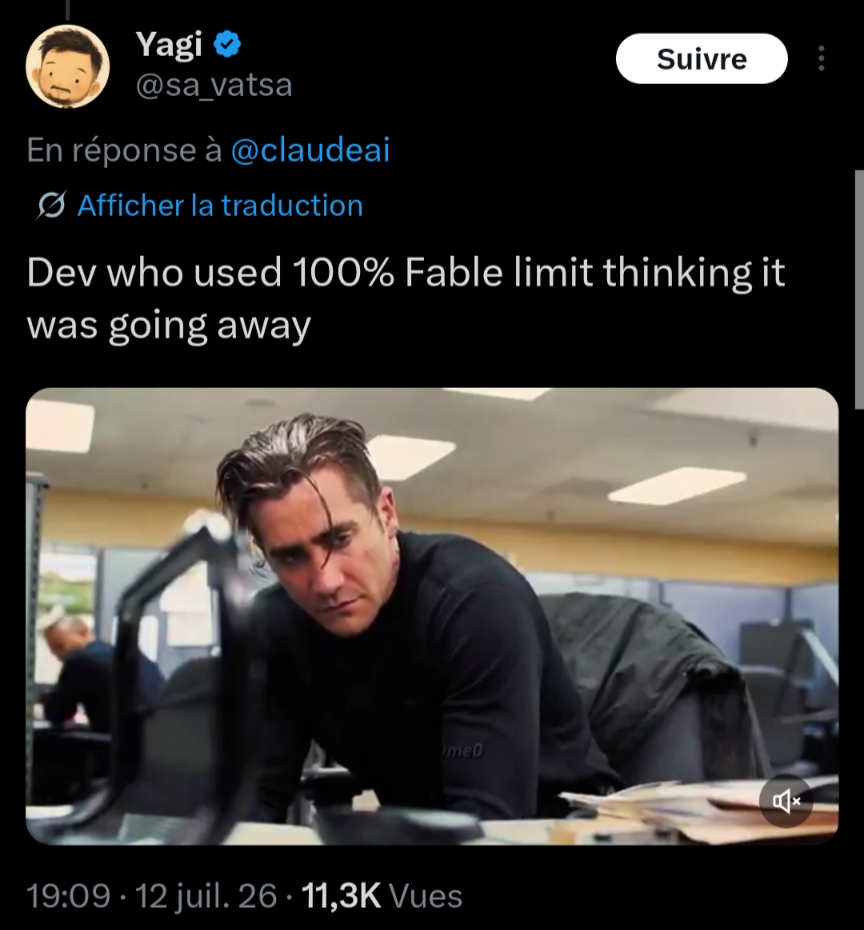Click the Suivre follow button

tap(702, 59)
